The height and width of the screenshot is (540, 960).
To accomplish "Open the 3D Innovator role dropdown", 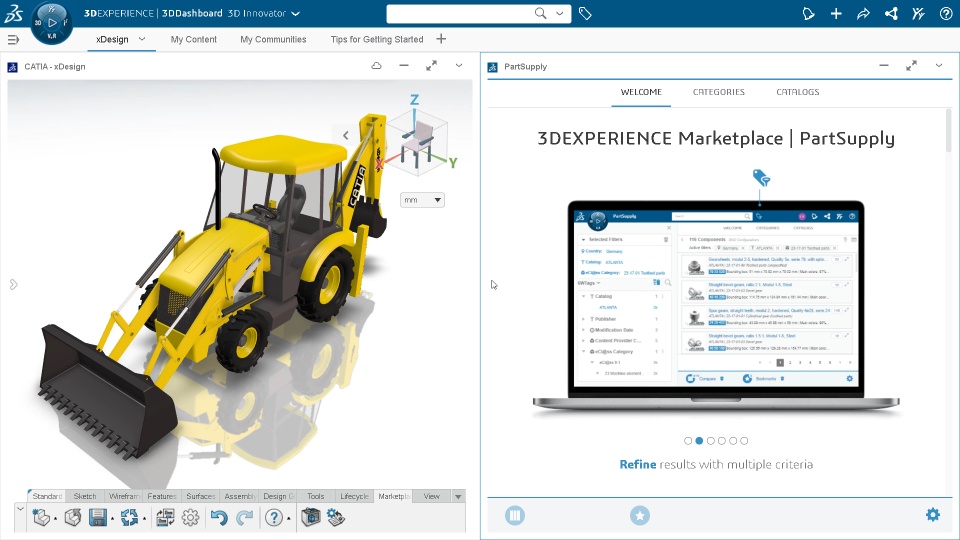I will pos(296,13).
